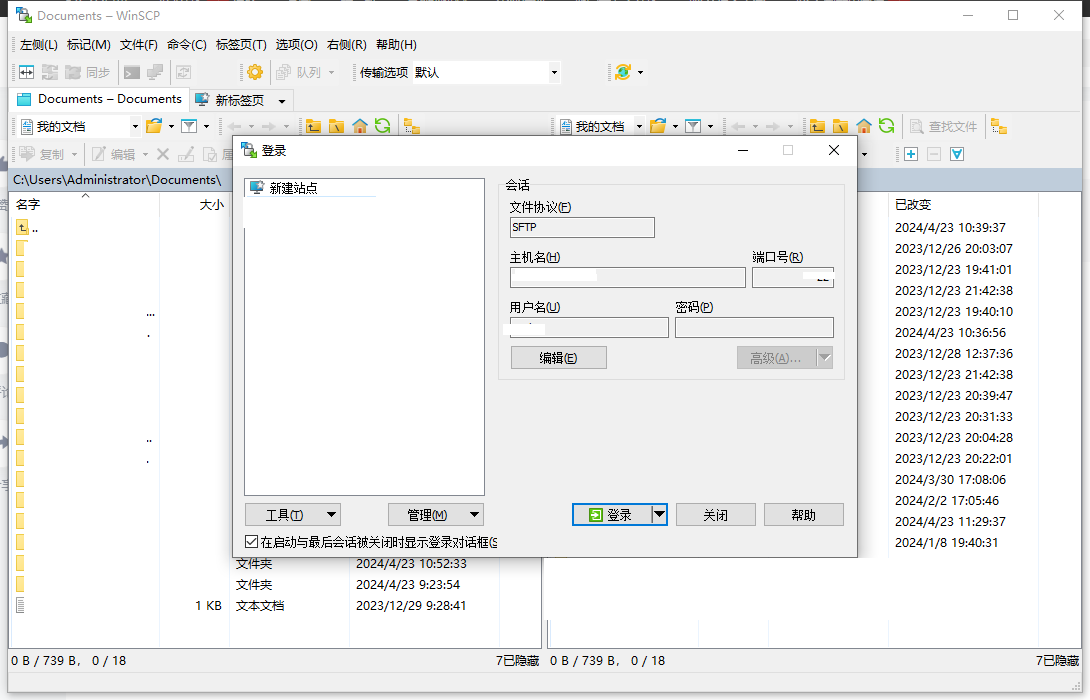Click the globe synchronize icon in main toolbar
The width and height of the screenshot is (1090, 700).
(623, 72)
